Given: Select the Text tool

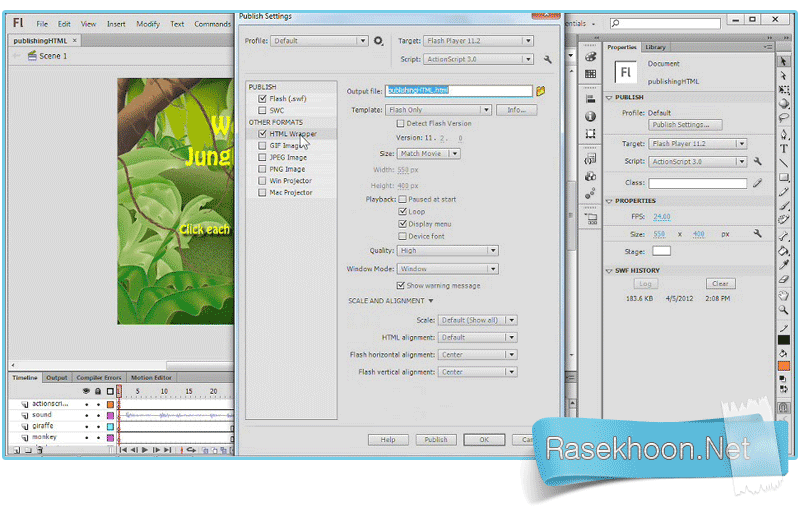Looking at the screenshot, I should point(784,148).
